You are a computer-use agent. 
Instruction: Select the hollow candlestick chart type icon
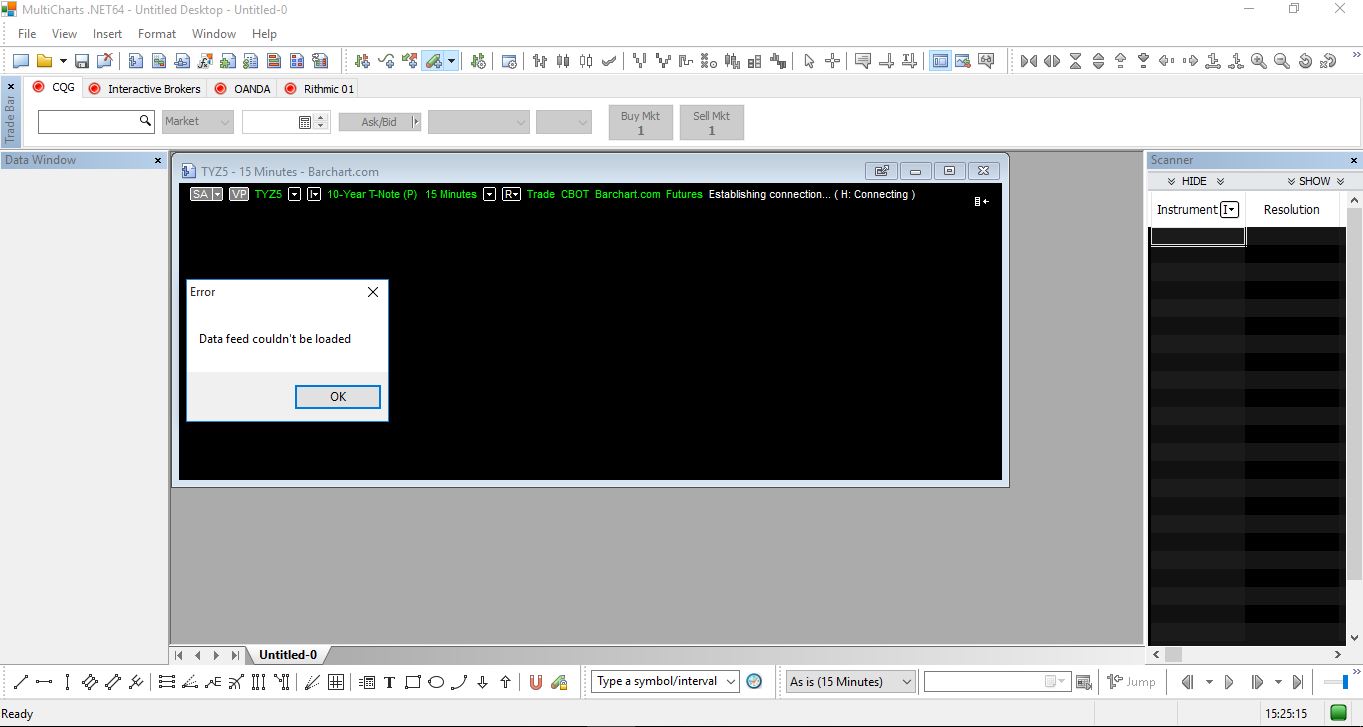click(x=586, y=61)
